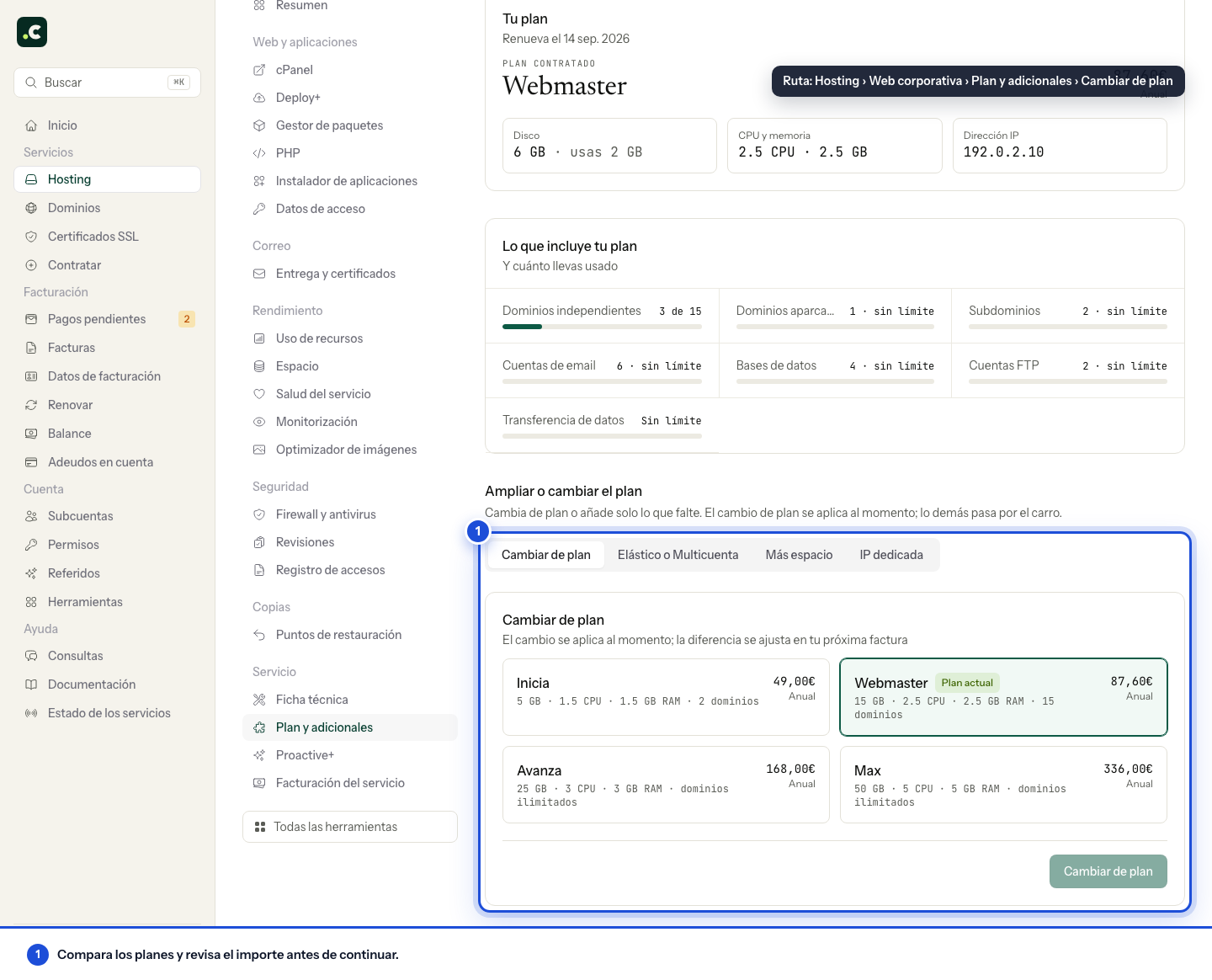
Task: Click the Referidos sparkle icon
Action: pyautogui.click(x=31, y=573)
